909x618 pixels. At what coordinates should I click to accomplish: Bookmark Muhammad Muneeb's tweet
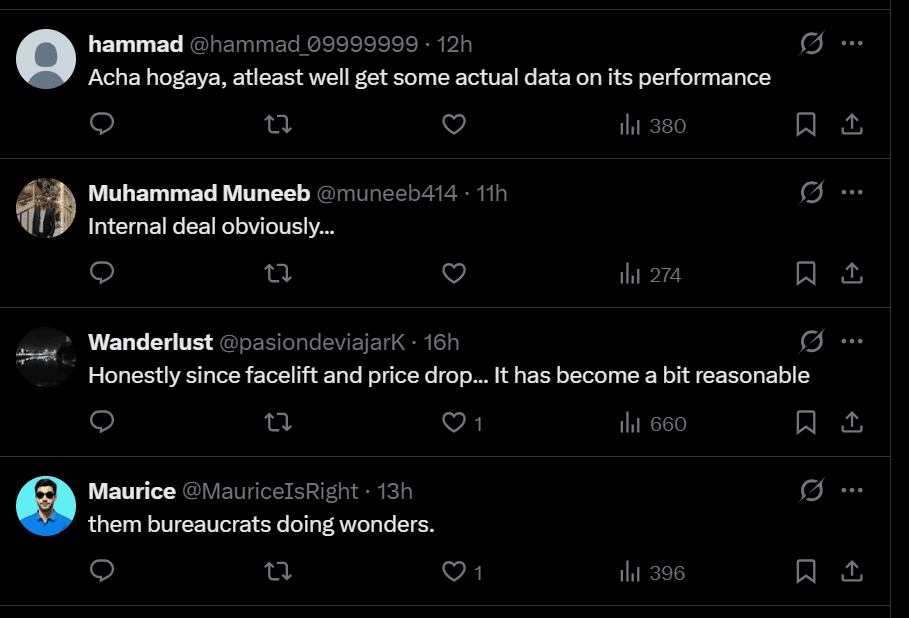click(x=806, y=273)
